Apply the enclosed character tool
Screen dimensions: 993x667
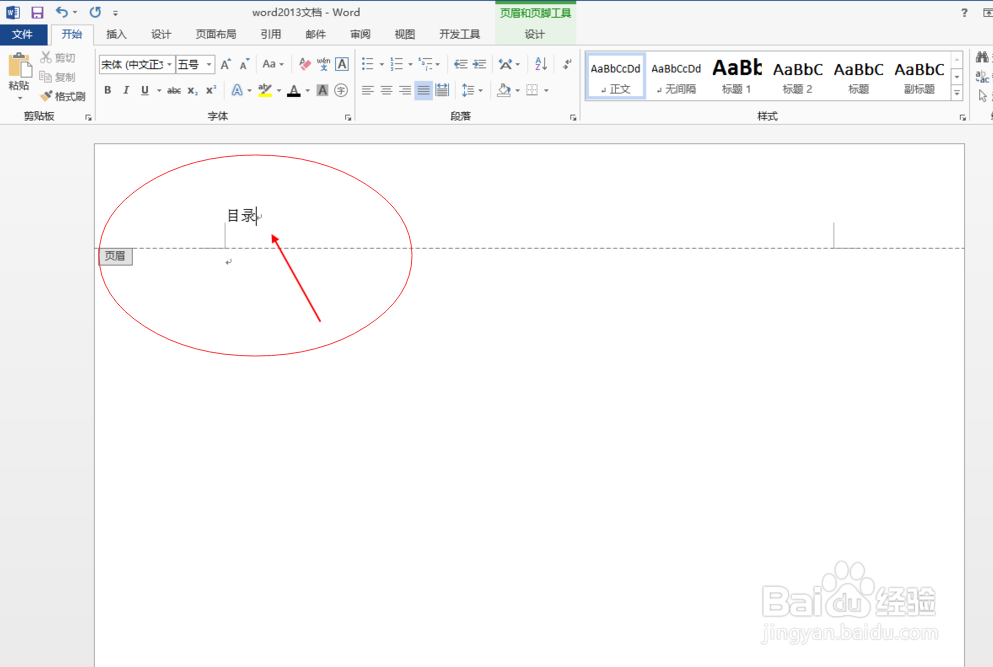tap(341, 91)
